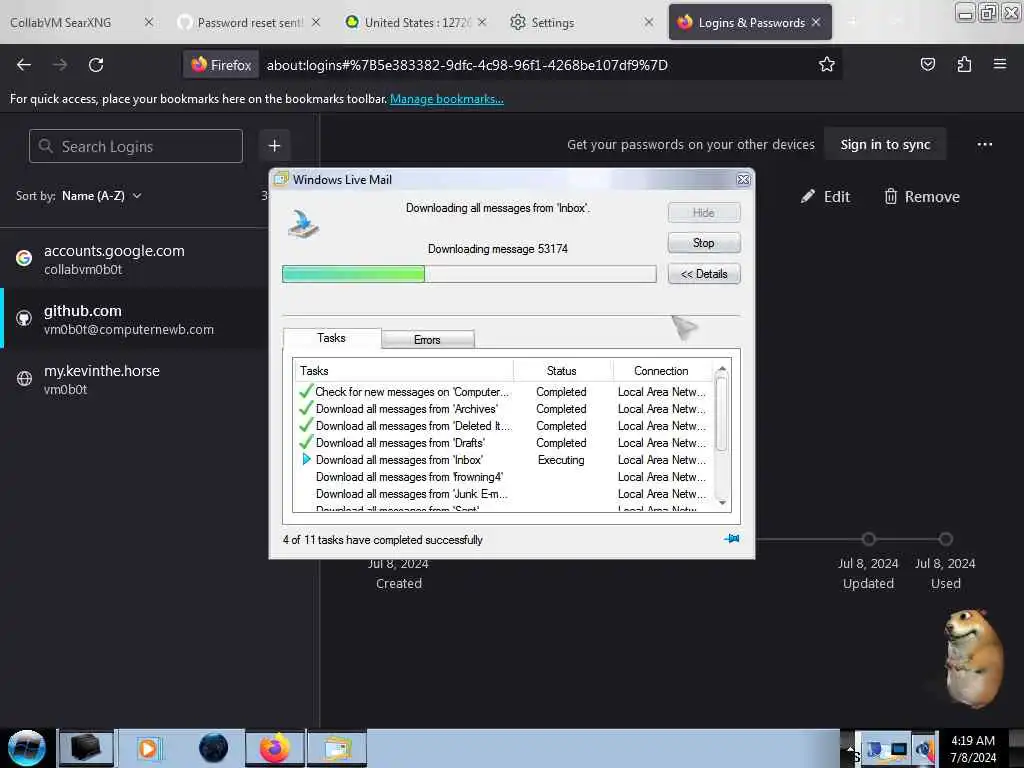
Task: Click the Used timeline marker dot
Action: click(x=945, y=539)
